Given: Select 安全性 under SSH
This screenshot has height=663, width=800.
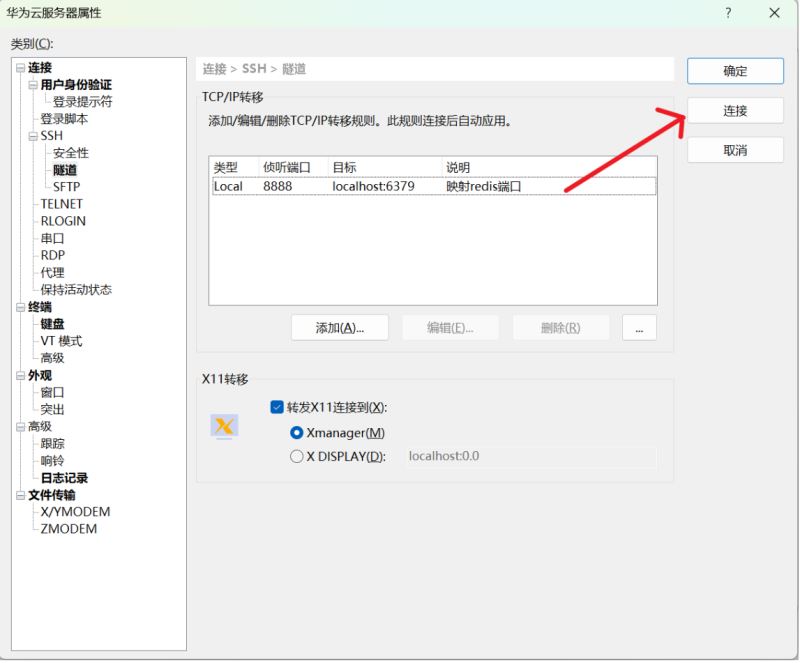Looking at the screenshot, I should coord(71,153).
